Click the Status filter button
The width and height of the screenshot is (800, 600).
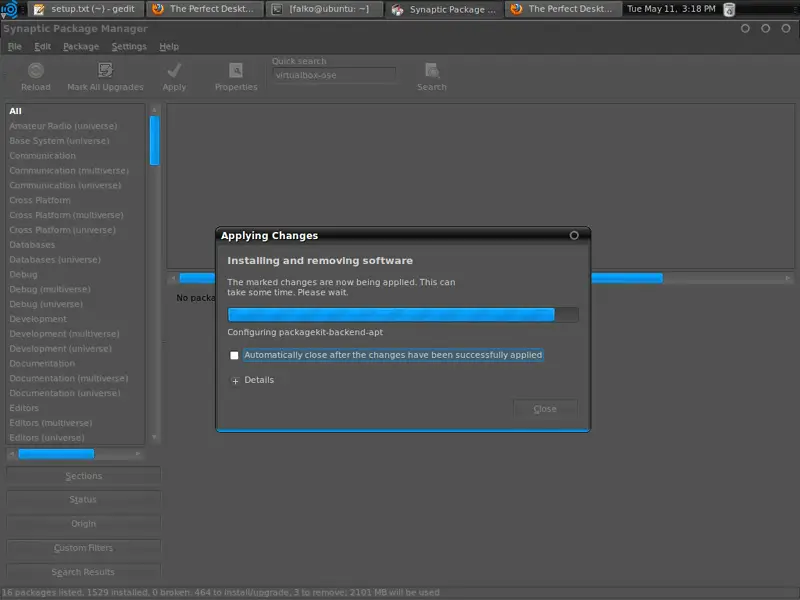coord(84,499)
